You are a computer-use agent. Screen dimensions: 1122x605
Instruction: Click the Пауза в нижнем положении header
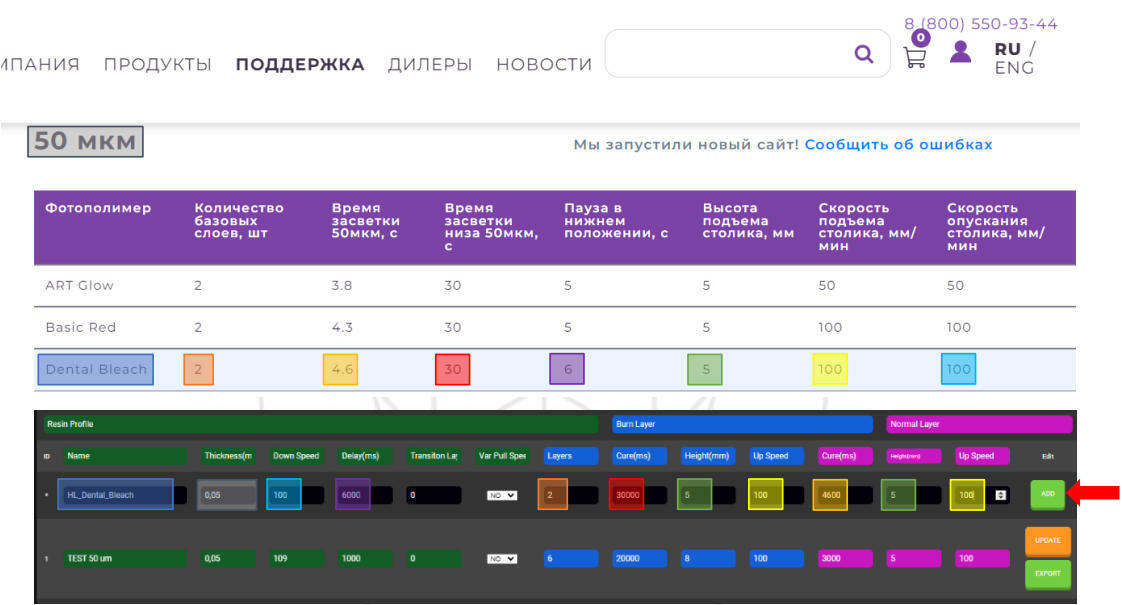616,221
